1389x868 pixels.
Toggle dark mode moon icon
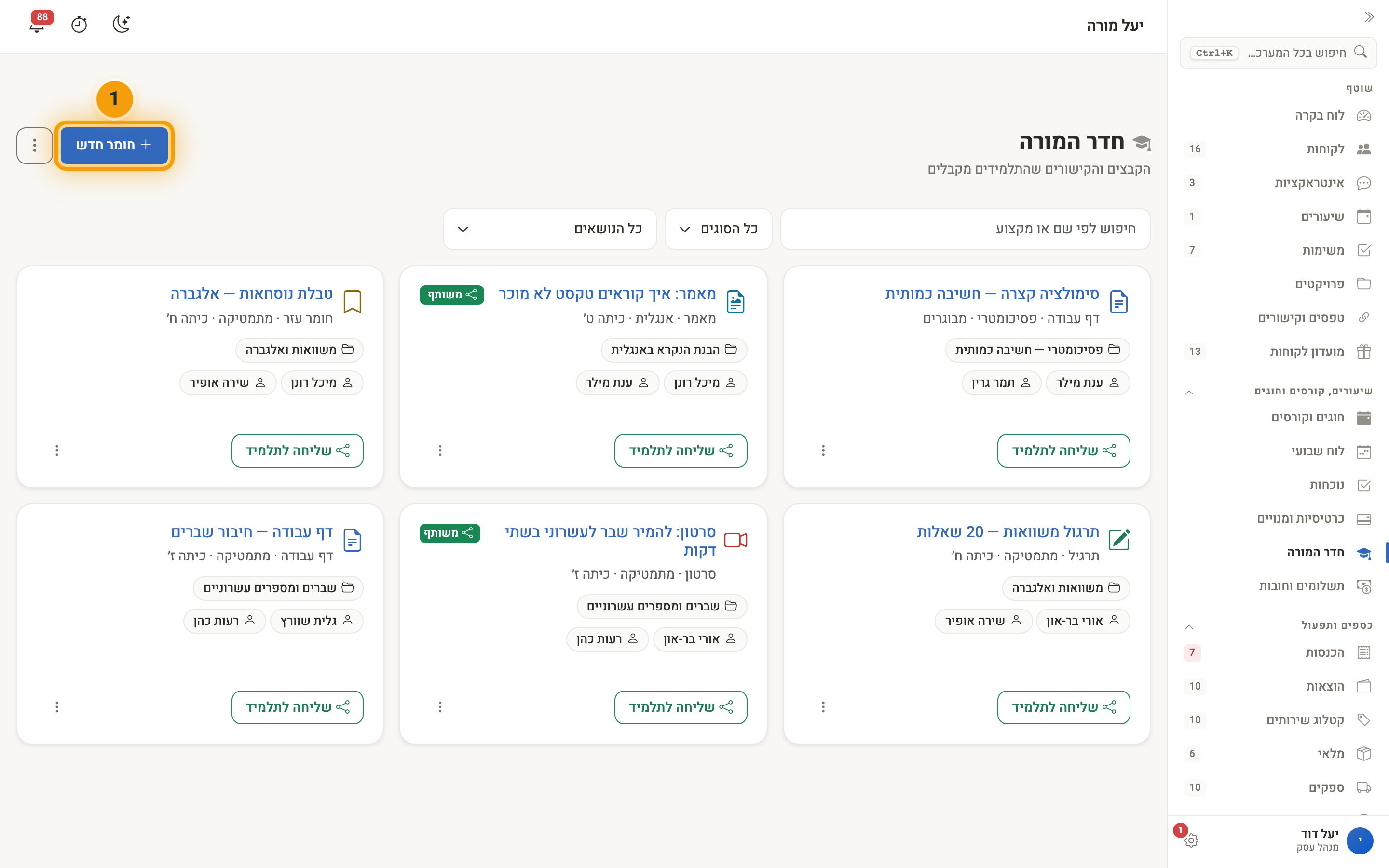(x=121, y=24)
